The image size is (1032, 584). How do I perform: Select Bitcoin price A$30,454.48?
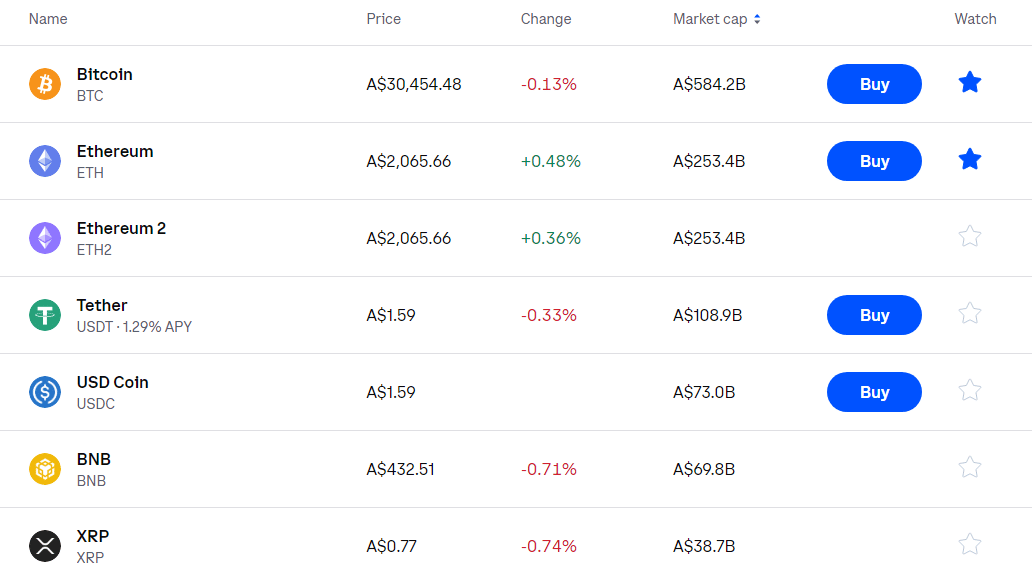tap(414, 84)
